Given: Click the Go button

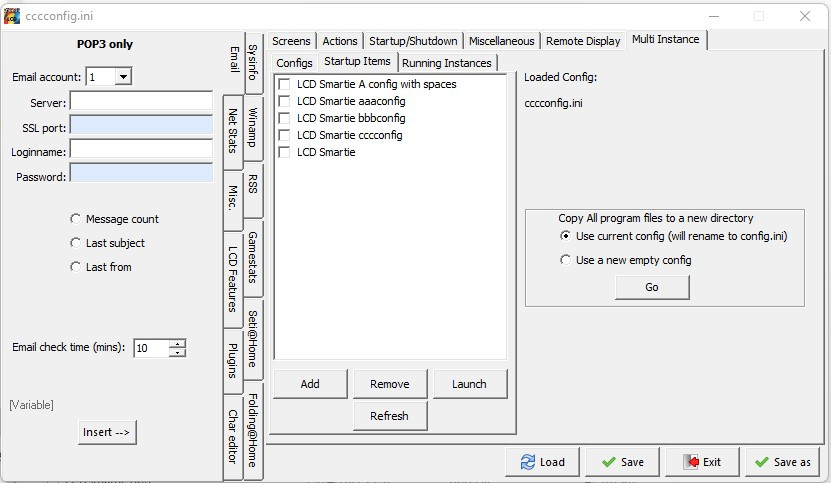Looking at the screenshot, I should coord(652,287).
